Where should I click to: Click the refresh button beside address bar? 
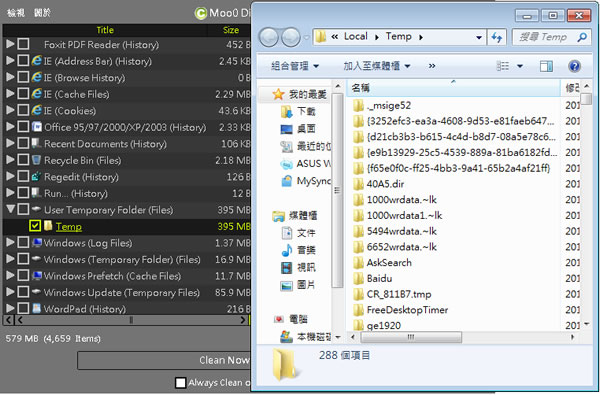[497, 37]
